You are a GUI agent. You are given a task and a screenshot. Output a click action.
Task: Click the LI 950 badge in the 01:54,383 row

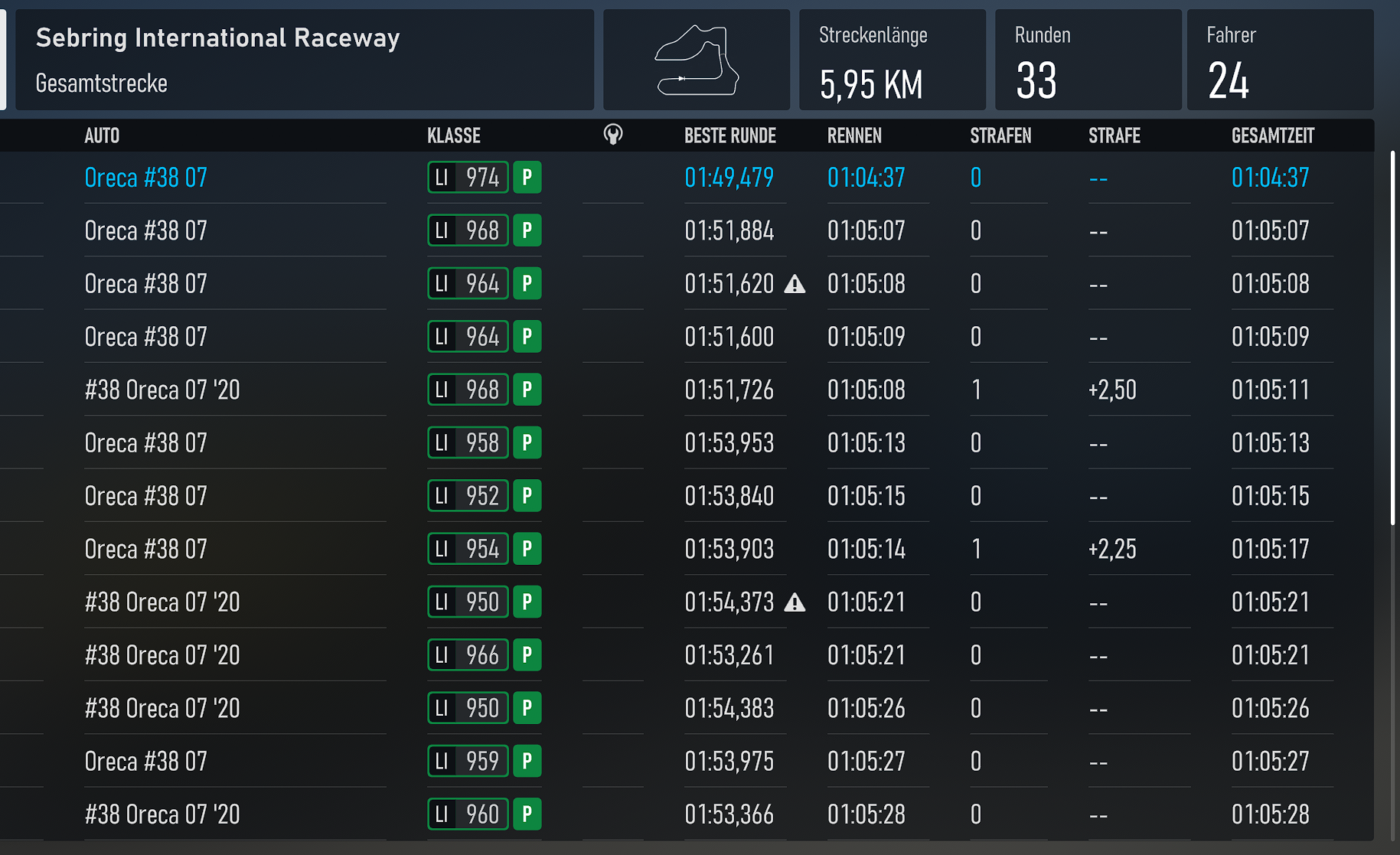click(x=468, y=708)
